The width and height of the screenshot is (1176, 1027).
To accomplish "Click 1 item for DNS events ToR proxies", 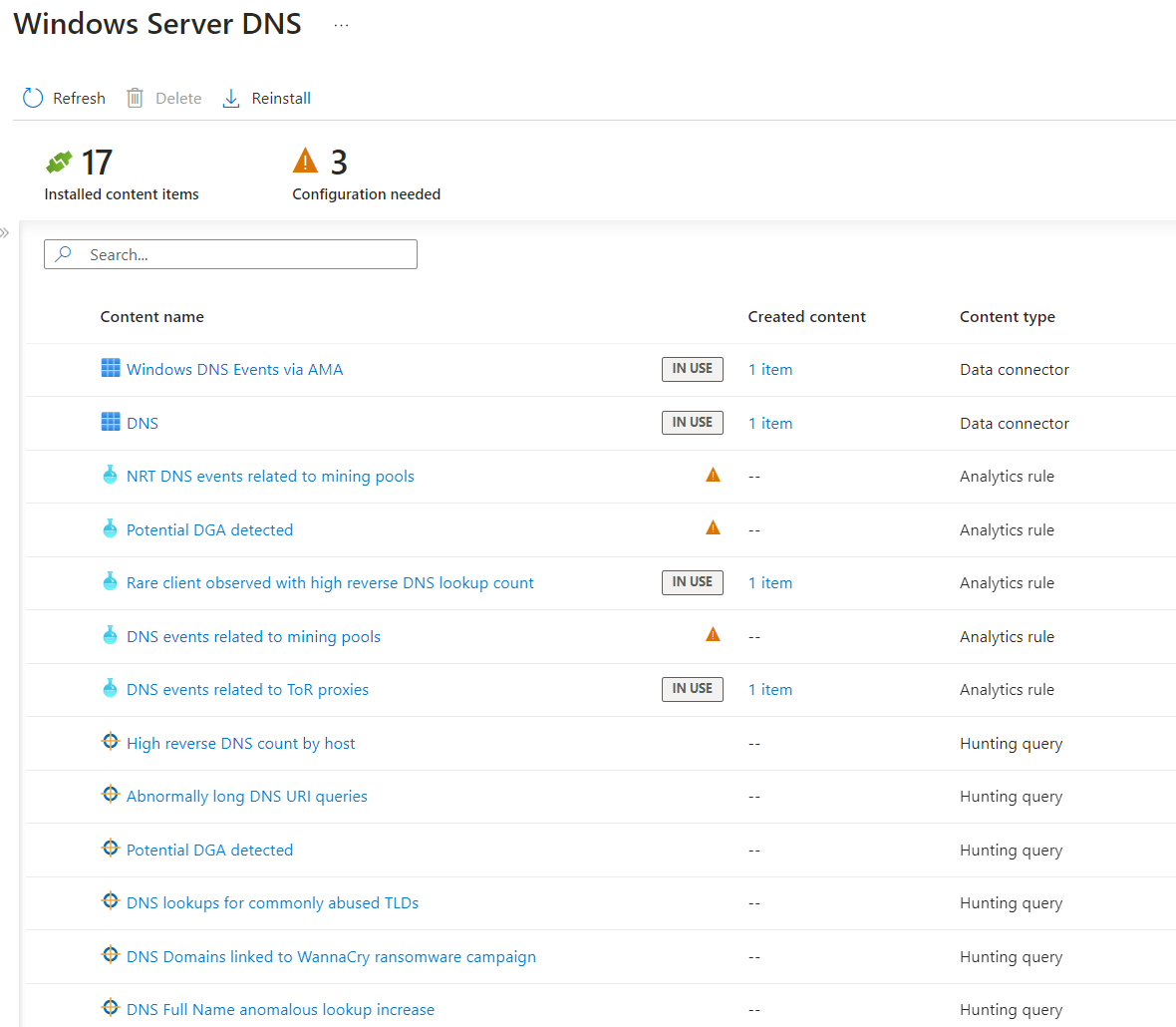I will [x=770, y=689].
